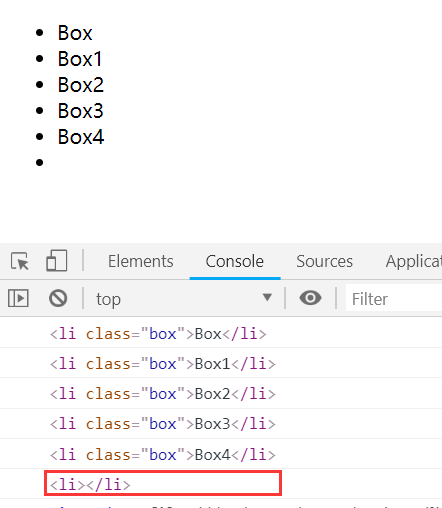Click the Box1 list item on page
The height and width of the screenshot is (508, 442).
coord(80,59)
